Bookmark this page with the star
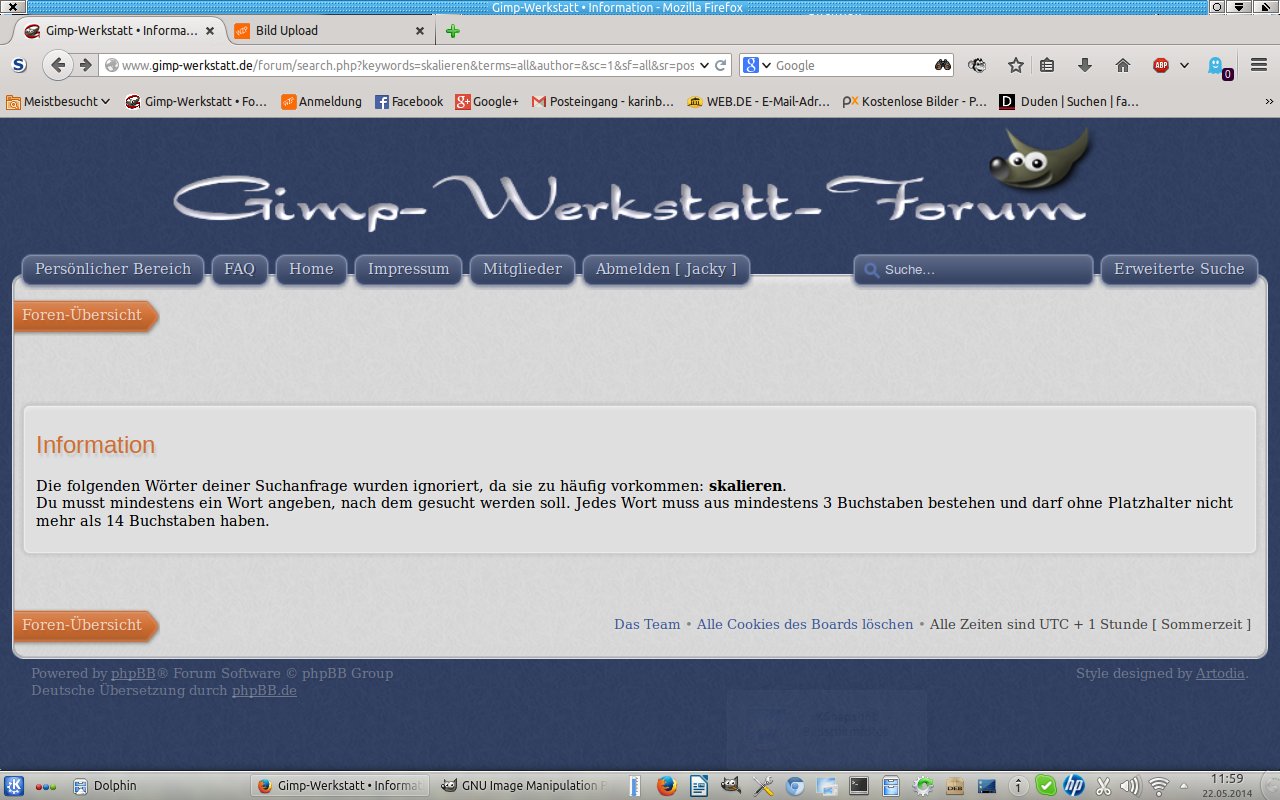1280x800 pixels. pyautogui.click(x=1016, y=65)
